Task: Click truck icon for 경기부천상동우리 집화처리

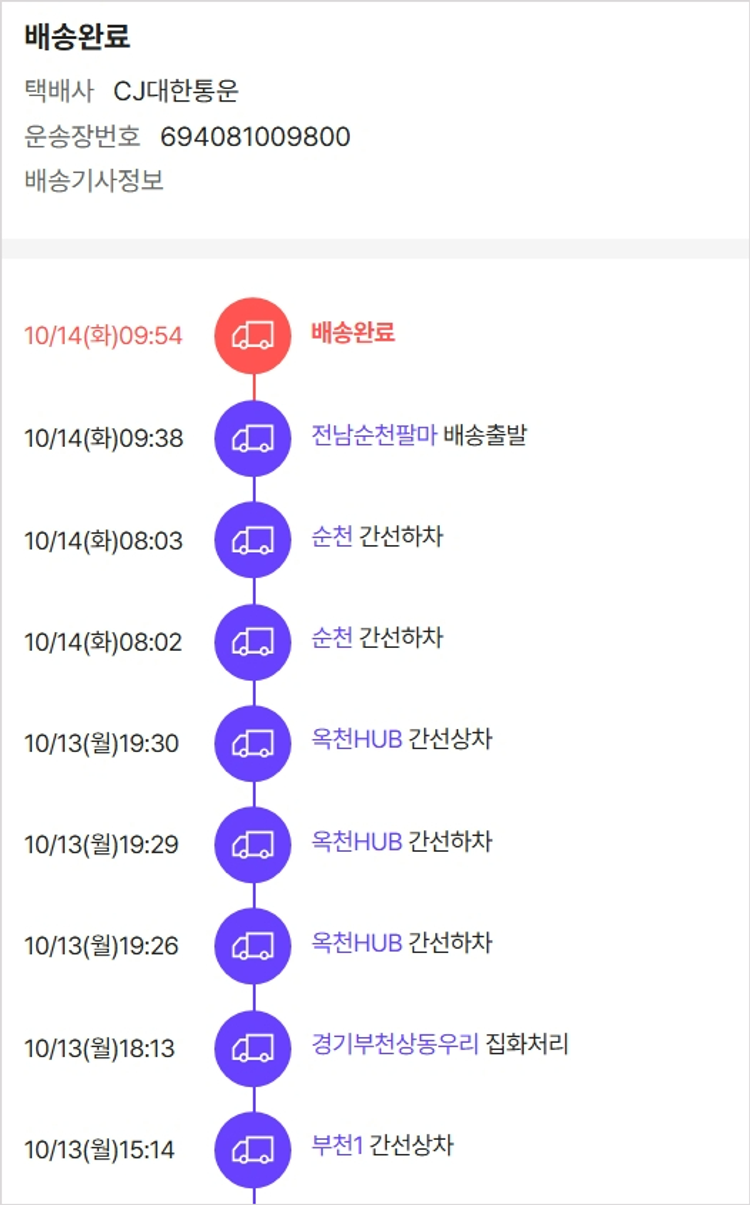Action: pos(253,1048)
